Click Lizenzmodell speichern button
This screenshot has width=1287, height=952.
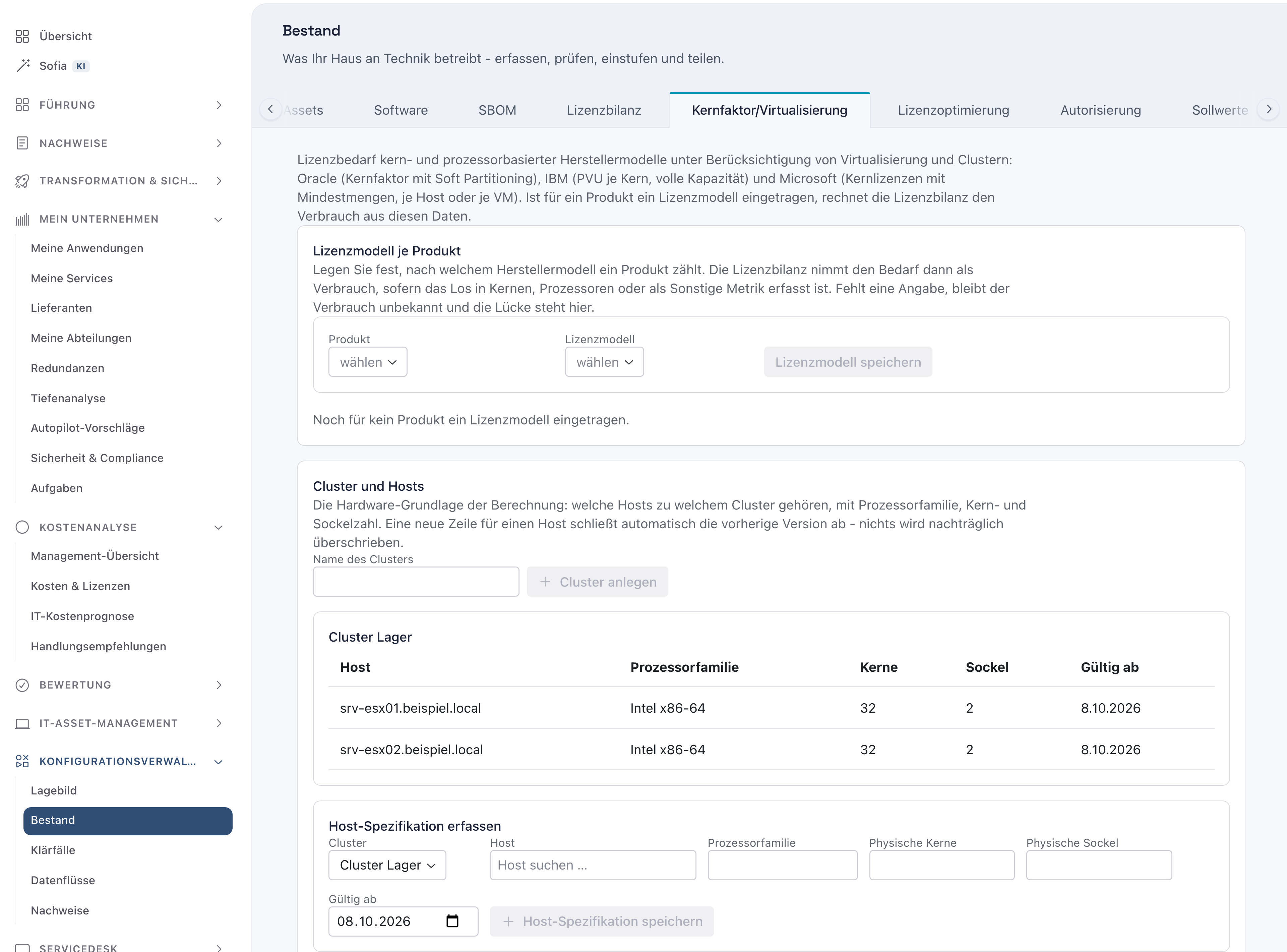[848, 362]
